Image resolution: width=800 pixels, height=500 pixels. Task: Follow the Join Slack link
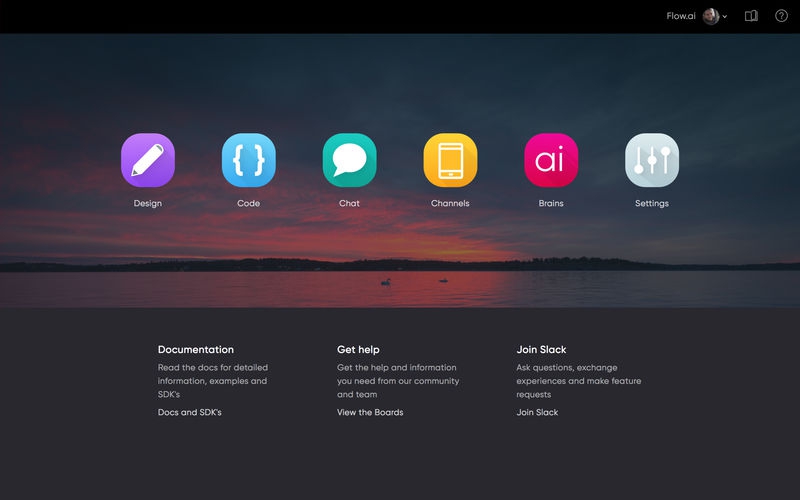pyautogui.click(x=537, y=412)
